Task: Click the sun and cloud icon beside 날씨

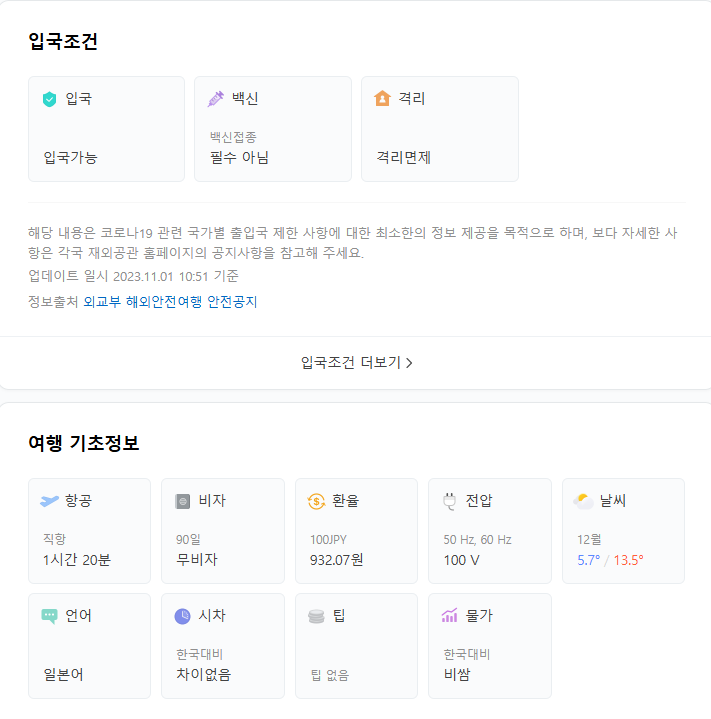Action: tap(583, 501)
